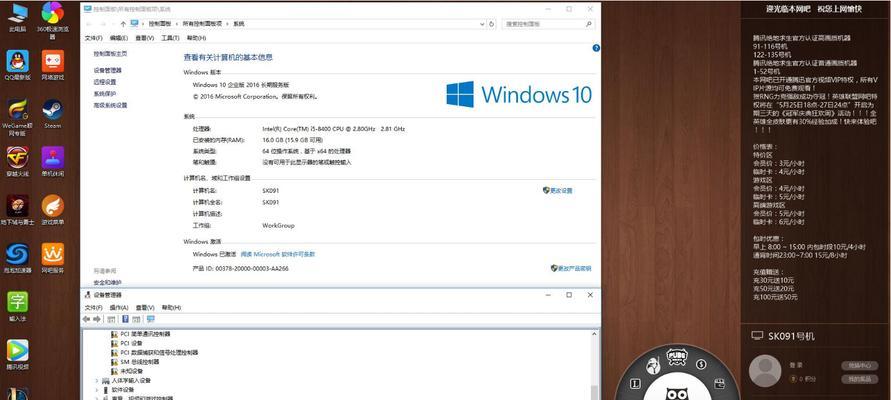Select the PCI 数据捕获和信号处理控制器 device
Image resolution: width=891 pixels, height=400 pixels.
tap(155, 353)
